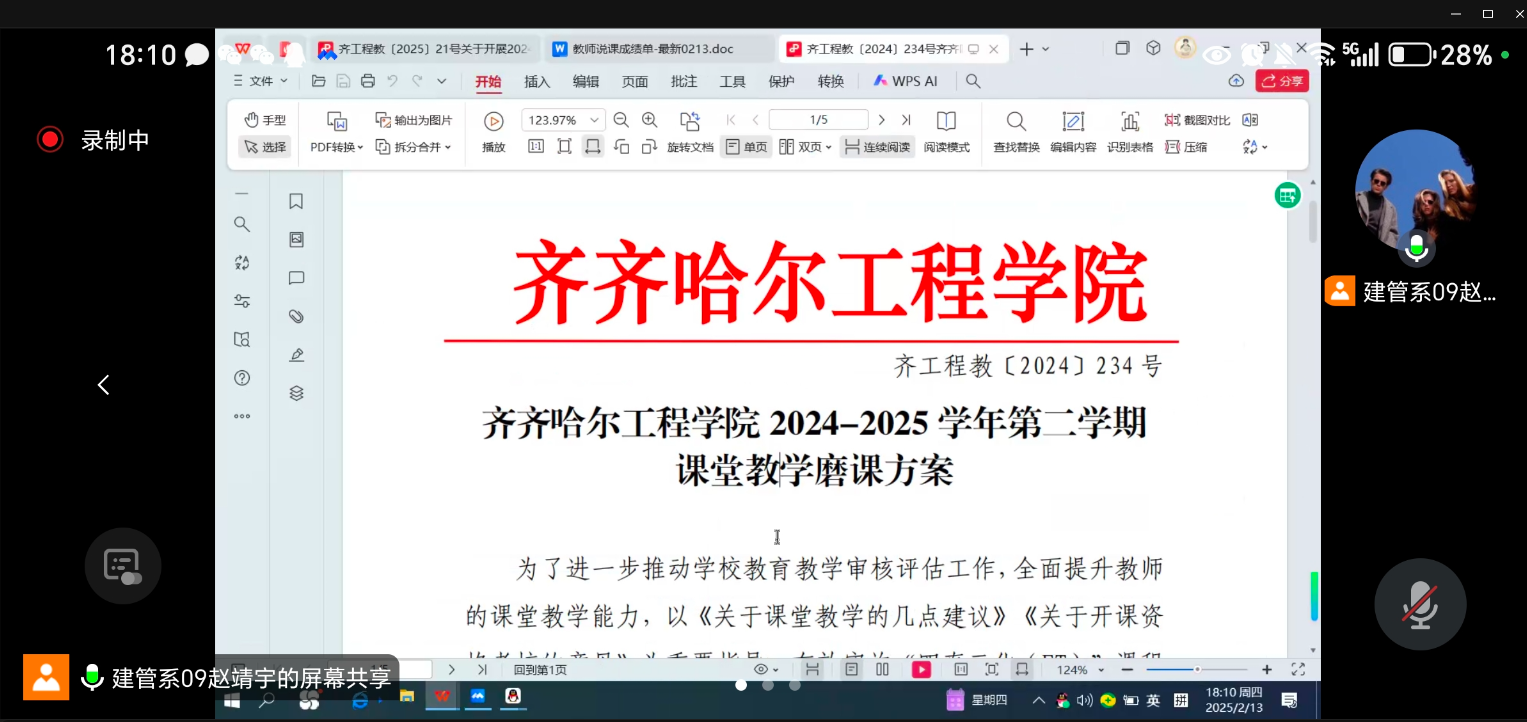The height and width of the screenshot is (722, 1527).
Task: Toggle the Select (选择) tool
Action: 264,147
